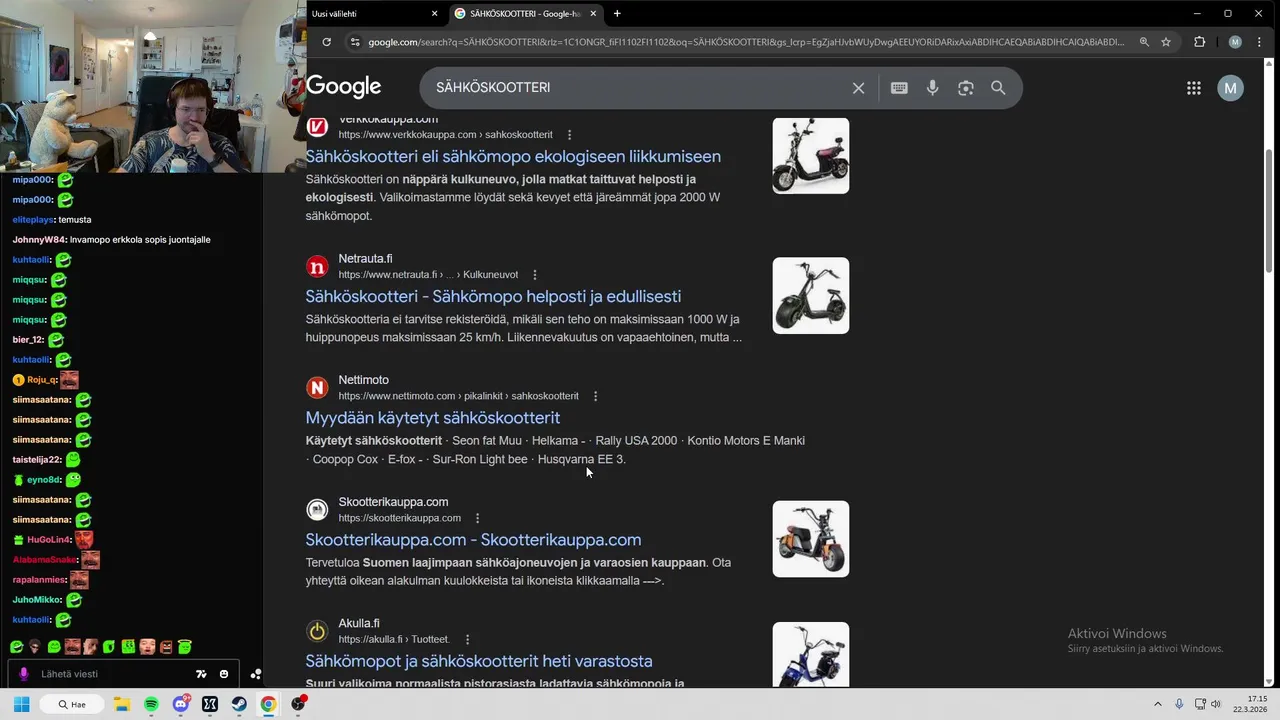Open the on-screen keyboard input tool

(899, 88)
